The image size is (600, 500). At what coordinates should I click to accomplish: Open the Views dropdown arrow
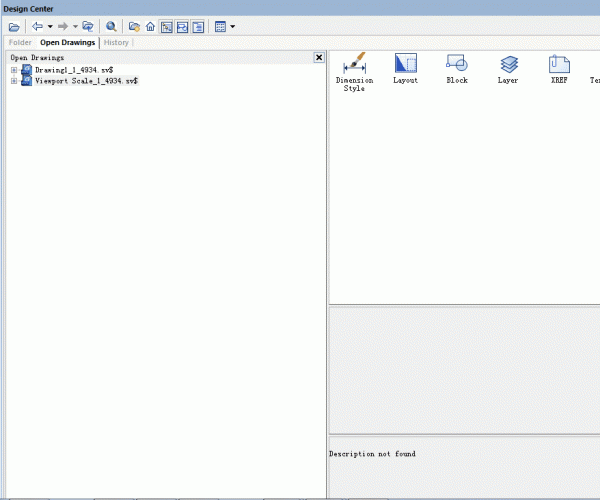pyautogui.click(x=232, y=27)
